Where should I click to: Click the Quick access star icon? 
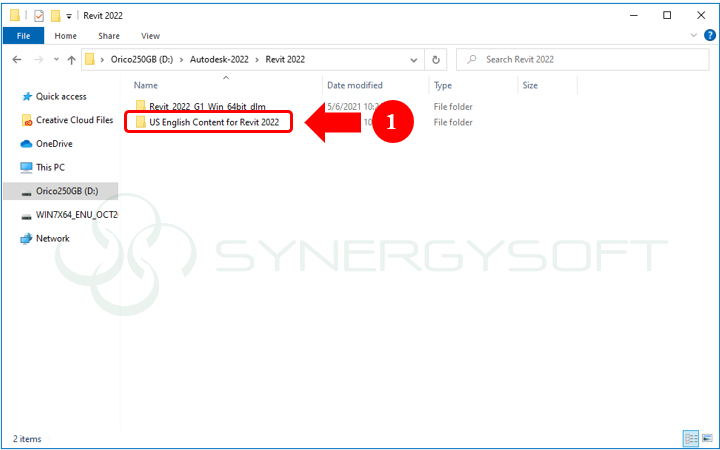pyautogui.click(x=27, y=96)
